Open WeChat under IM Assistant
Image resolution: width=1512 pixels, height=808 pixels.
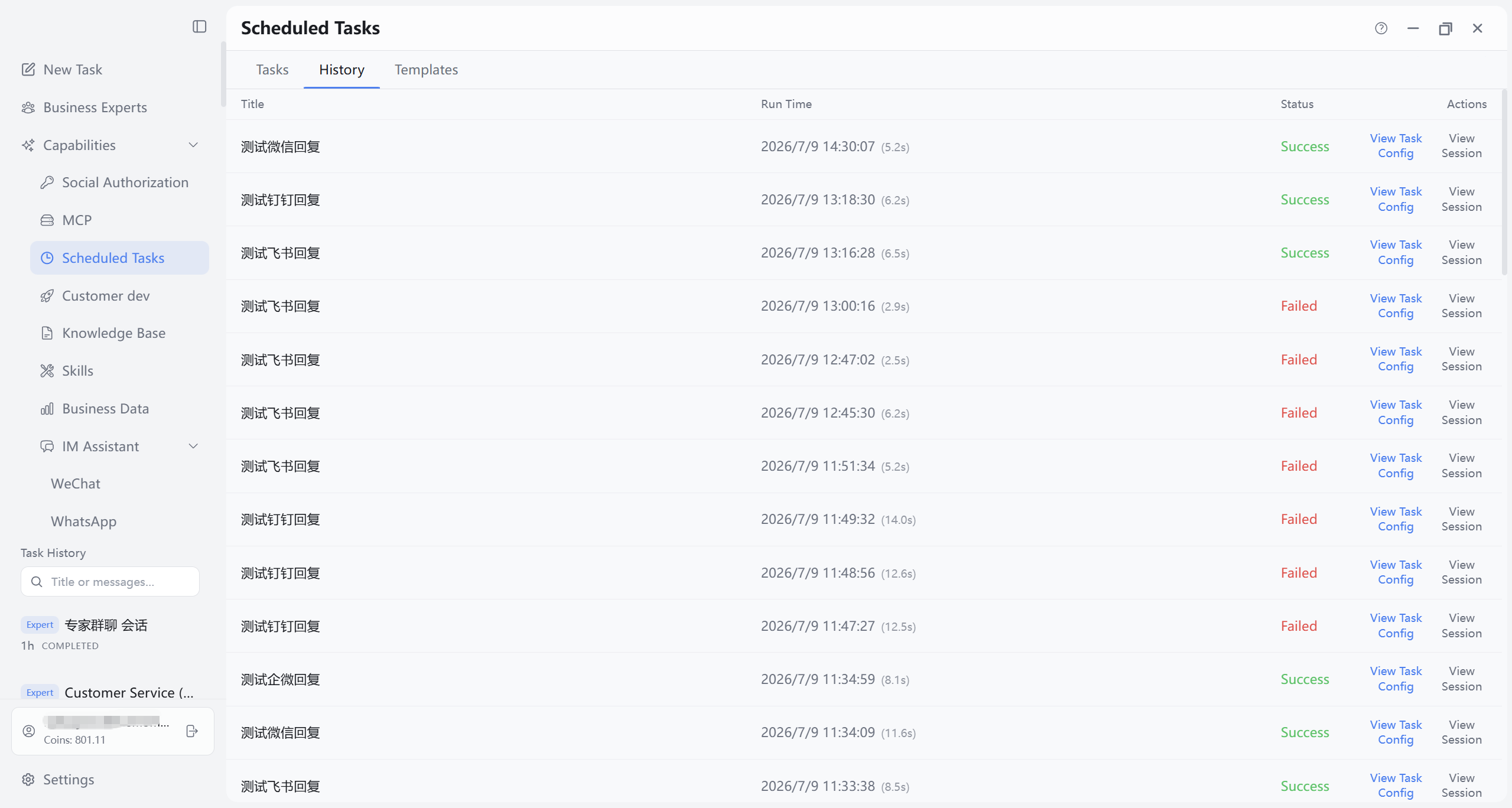coord(76,484)
